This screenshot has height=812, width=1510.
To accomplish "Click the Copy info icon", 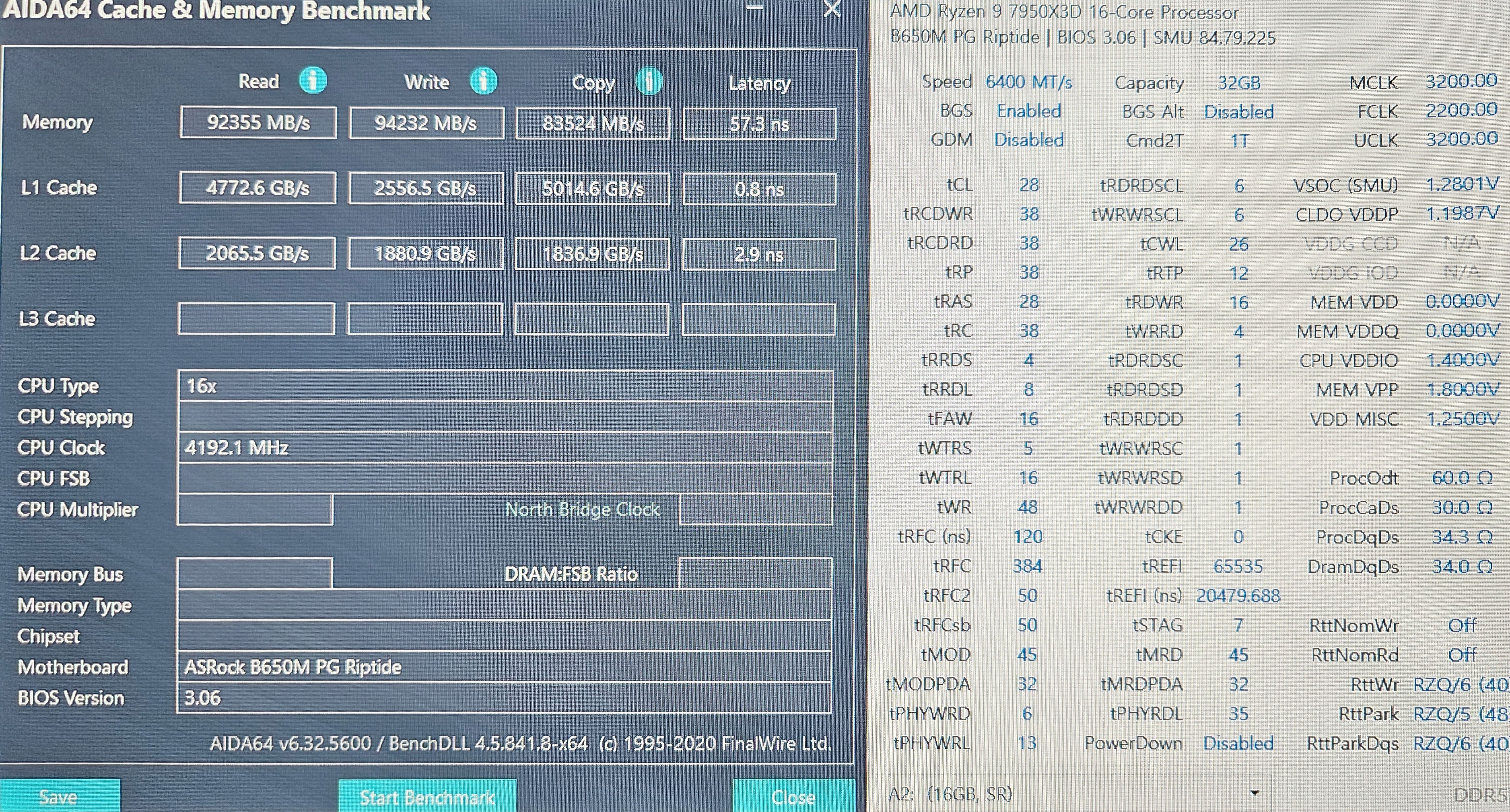I will pyautogui.click(x=649, y=81).
